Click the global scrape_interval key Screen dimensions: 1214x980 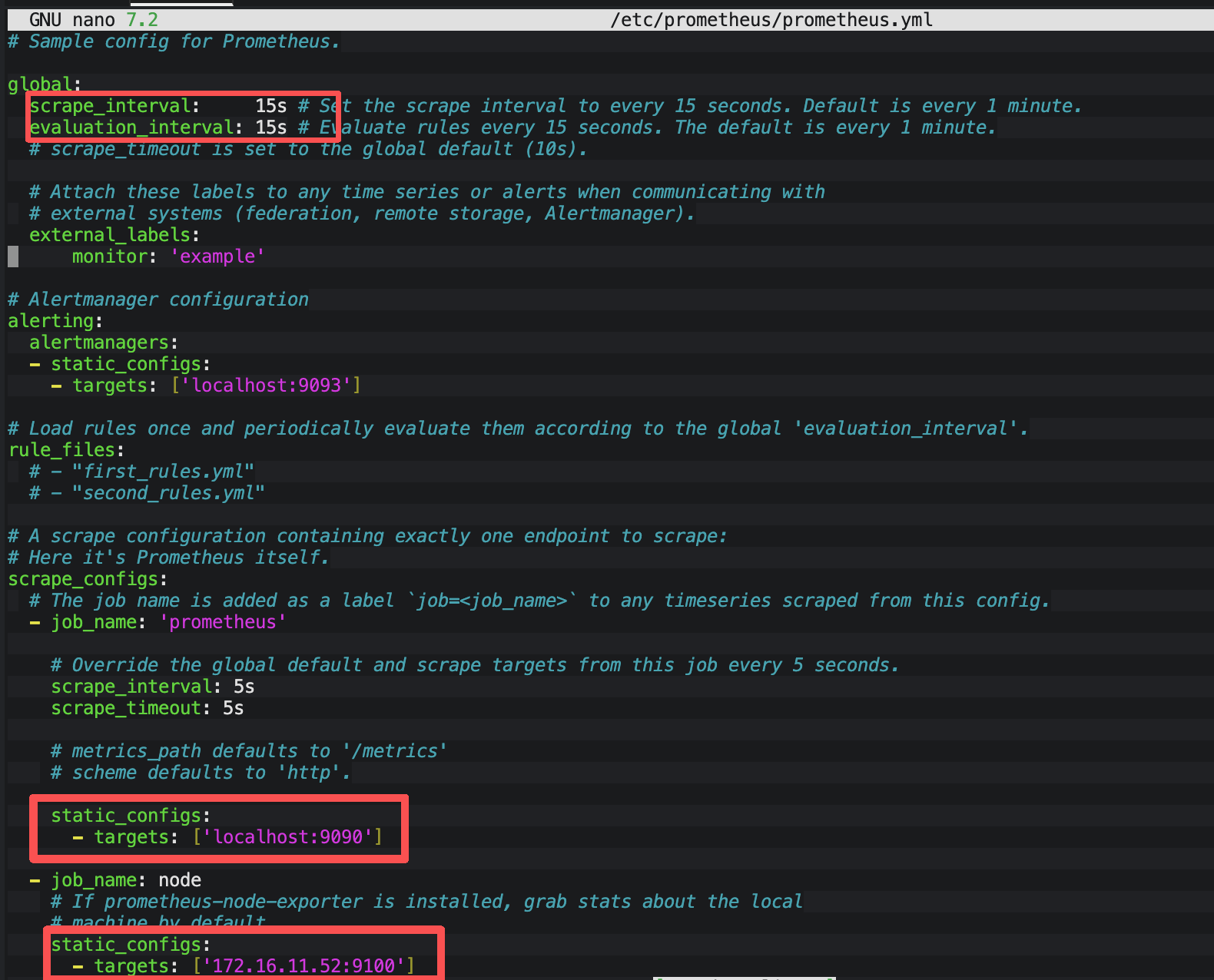109,106
